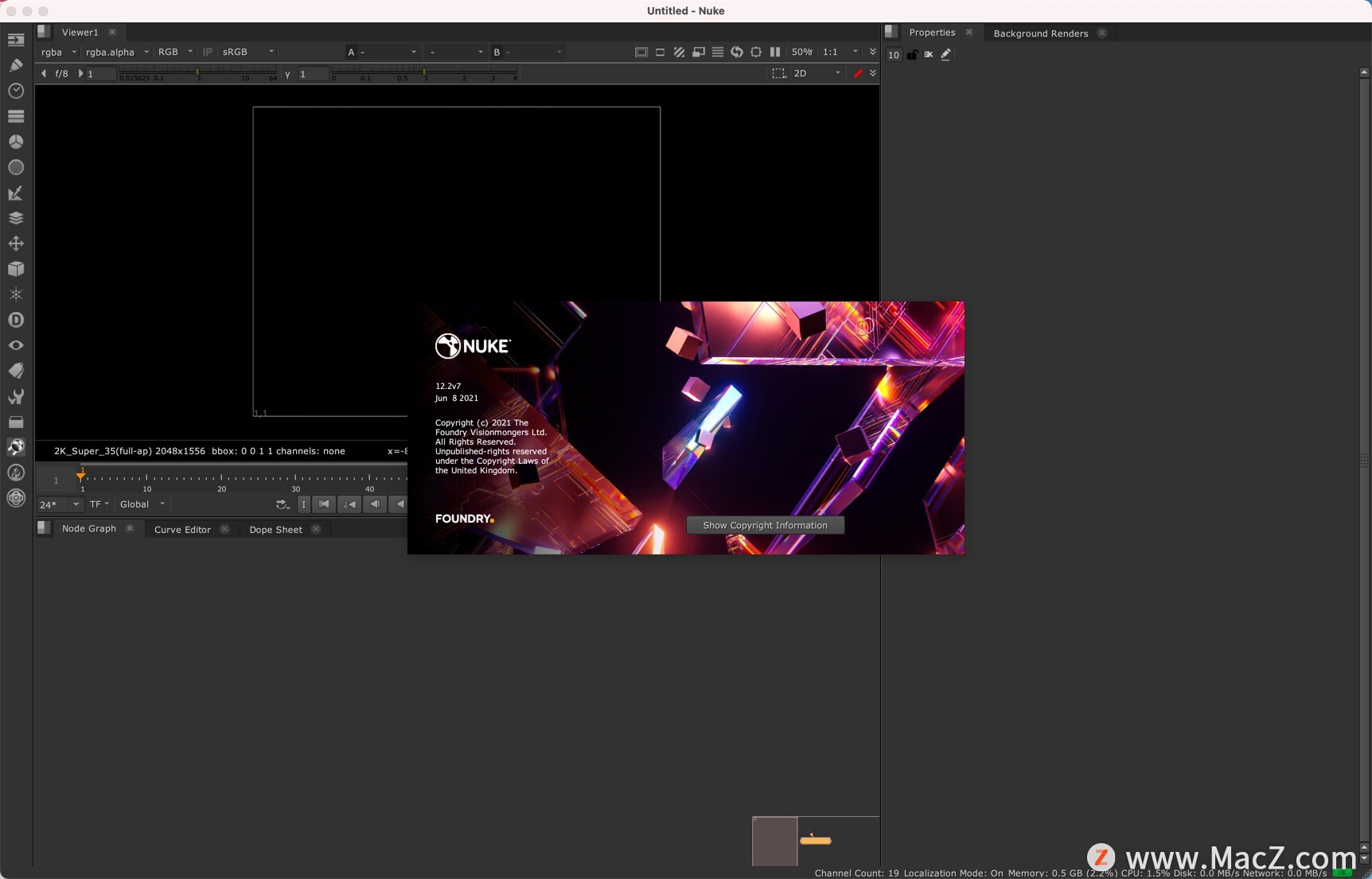Click the previous keyframe button
This screenshot has width=1372, height=879.
click(x=349, y=504)
